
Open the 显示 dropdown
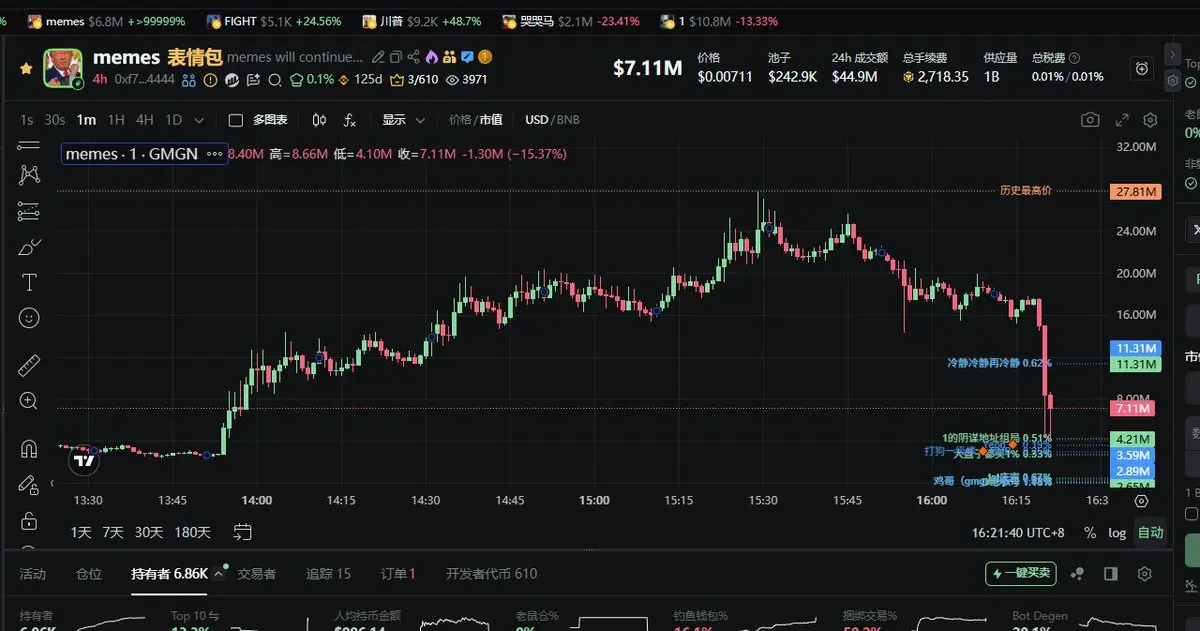click(403, 120)
